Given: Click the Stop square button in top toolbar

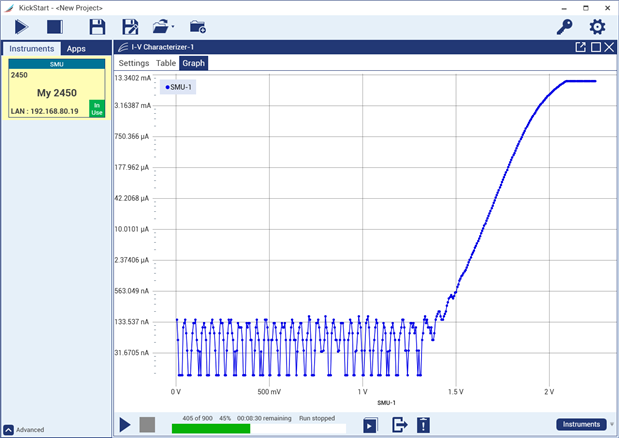Looking at the screenshot, I should point(55,27).
